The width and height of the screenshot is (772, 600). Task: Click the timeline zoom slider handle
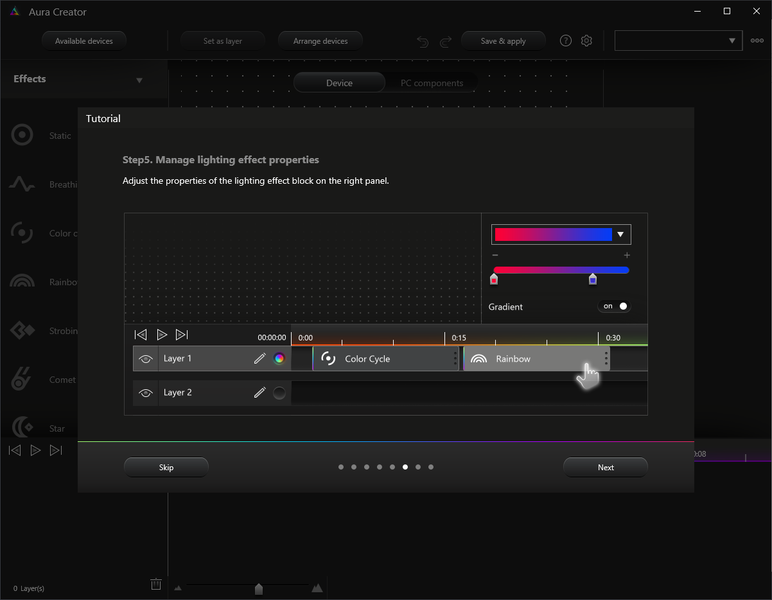[x=258, y=588]
